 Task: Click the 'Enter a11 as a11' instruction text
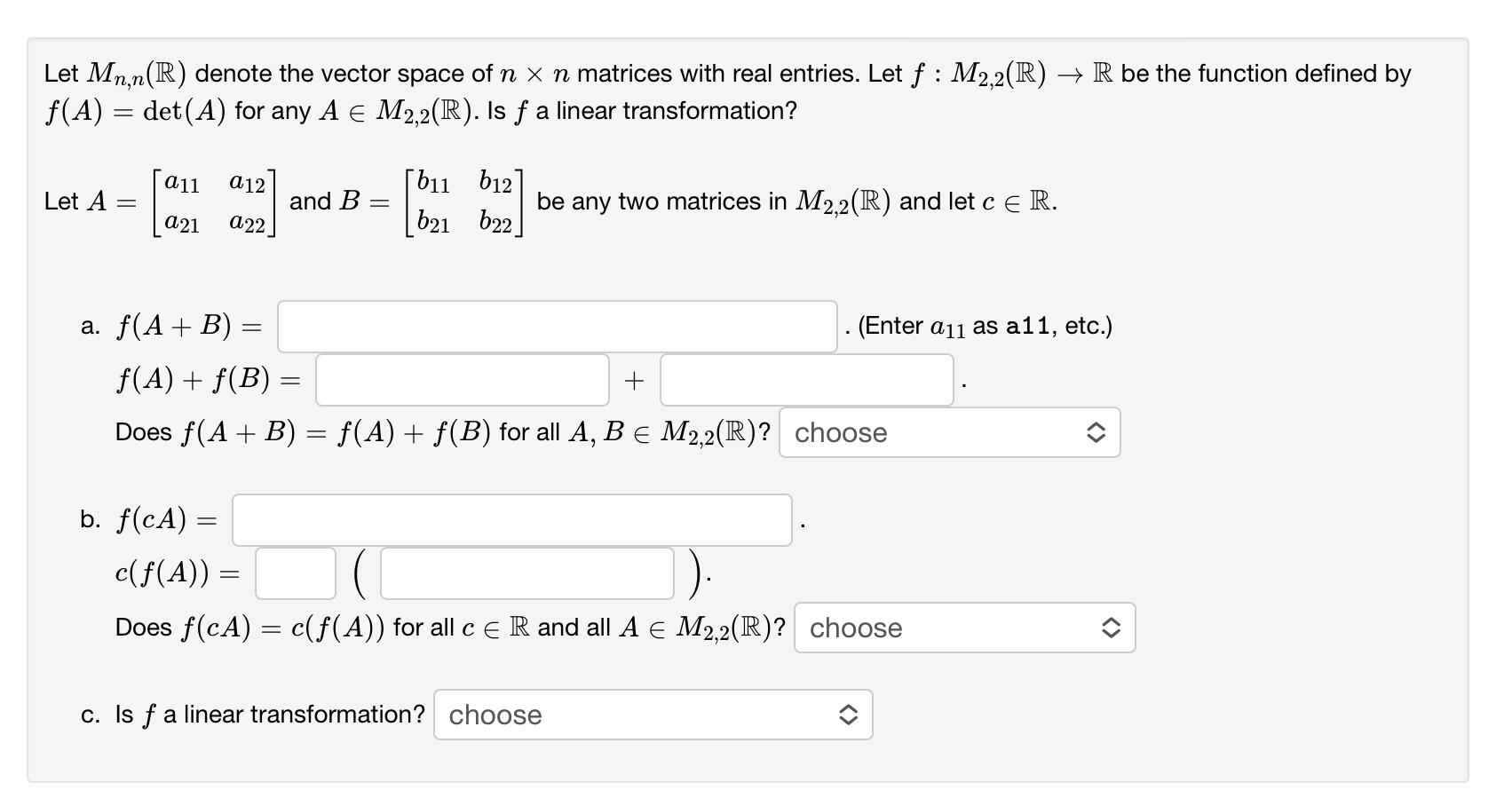pos(983,326)
